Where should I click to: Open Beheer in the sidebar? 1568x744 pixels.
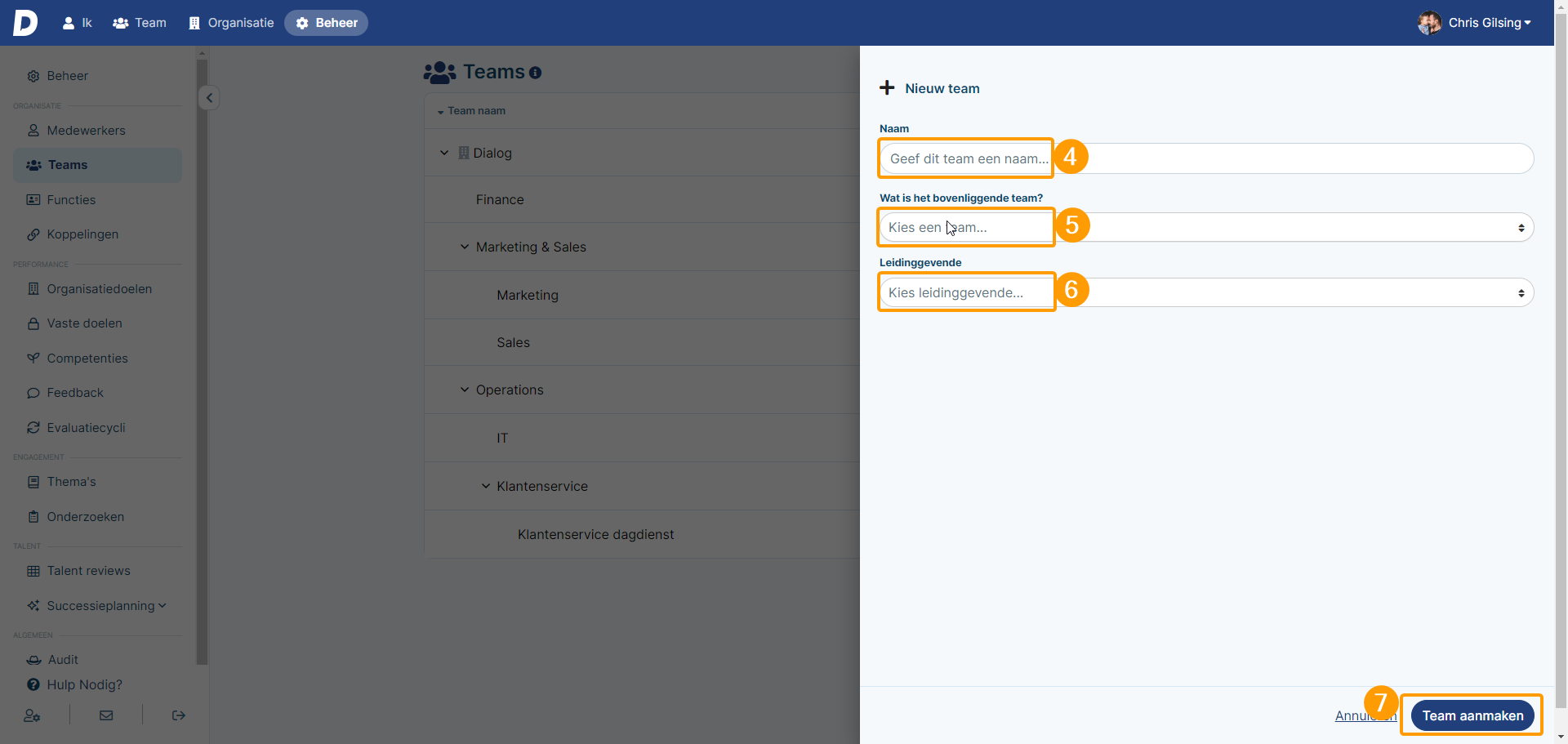point(67,76)
